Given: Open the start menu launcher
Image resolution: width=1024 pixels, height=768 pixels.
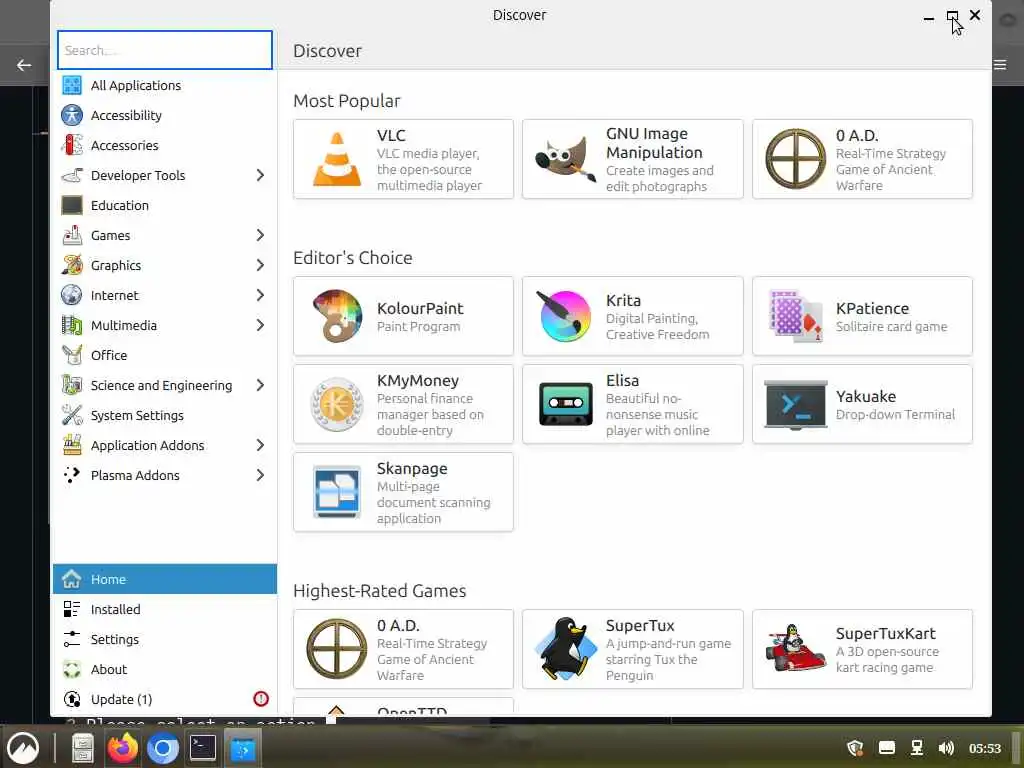Looking at the screenshot, I should (x=23, y=748).
